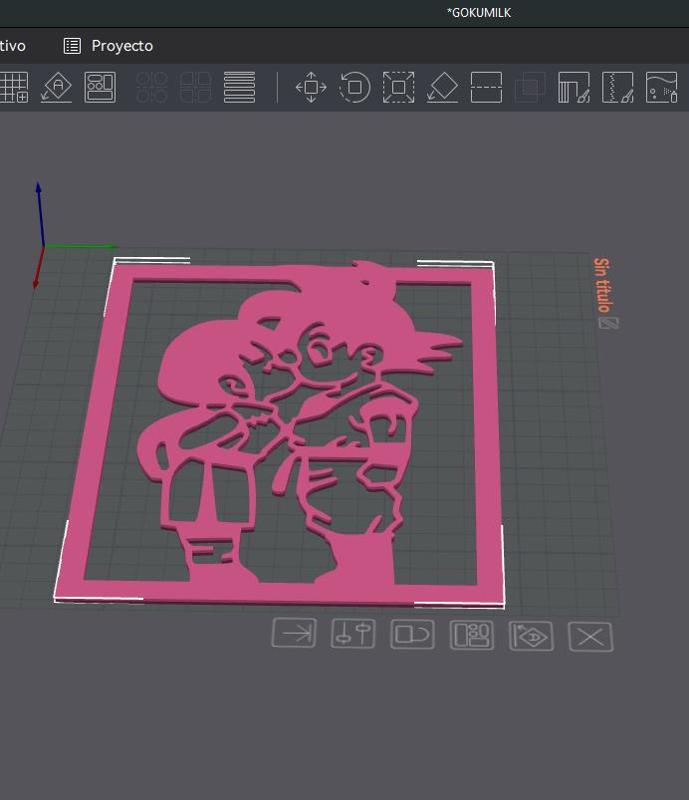The height and width of the screenshot is (800, 689).
Task: Select the Move tool
Action: (x=311, y=87)
